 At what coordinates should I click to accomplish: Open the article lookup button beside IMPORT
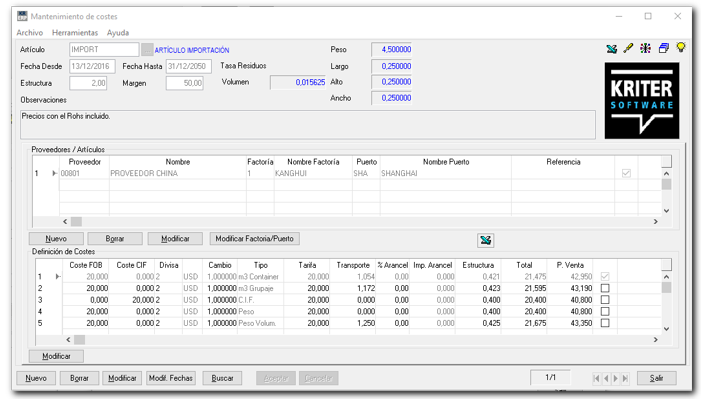[147, 49]
